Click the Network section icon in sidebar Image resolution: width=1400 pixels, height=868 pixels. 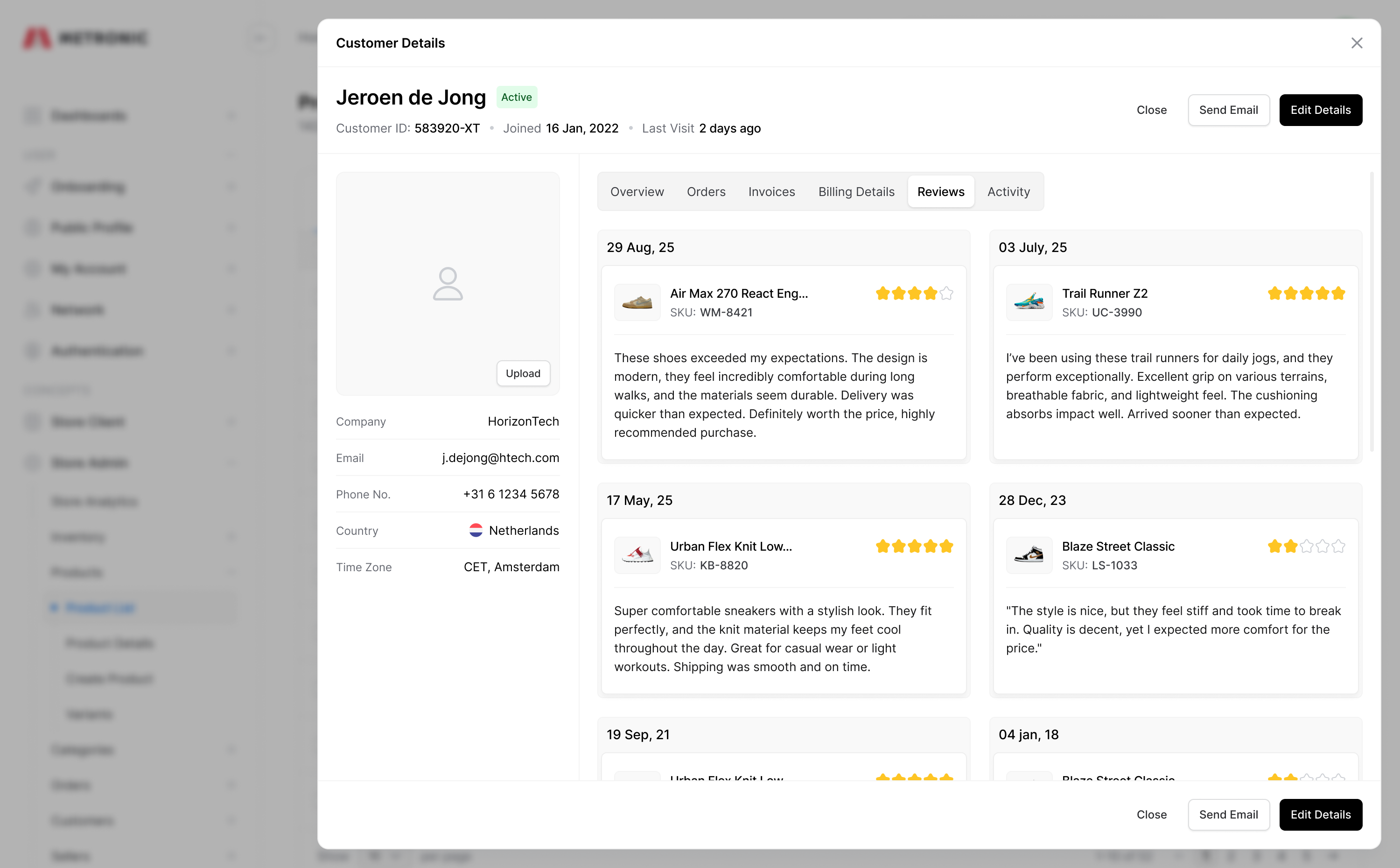coord(32,309)
